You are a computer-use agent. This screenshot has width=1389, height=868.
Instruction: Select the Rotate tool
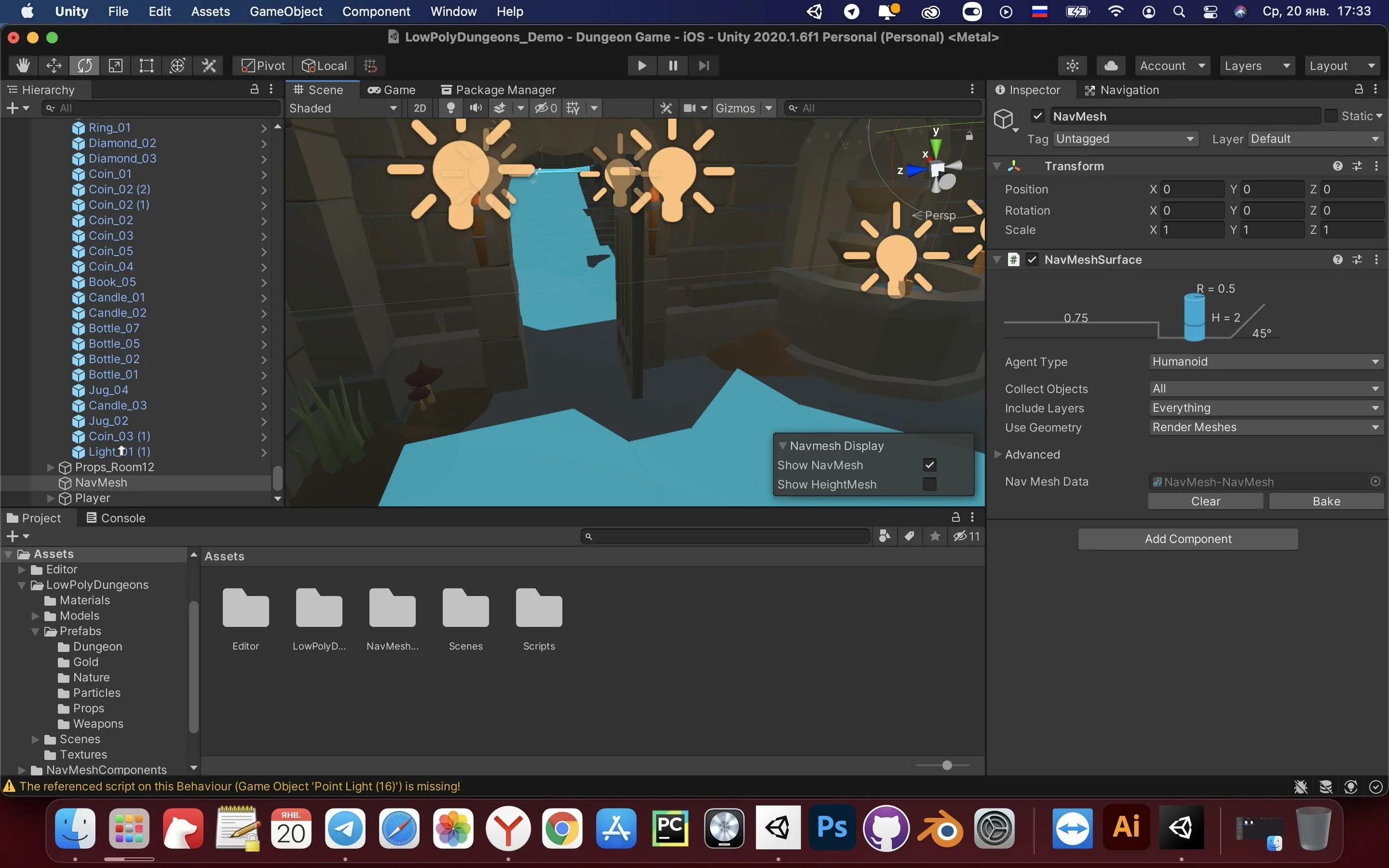point(84,66)
